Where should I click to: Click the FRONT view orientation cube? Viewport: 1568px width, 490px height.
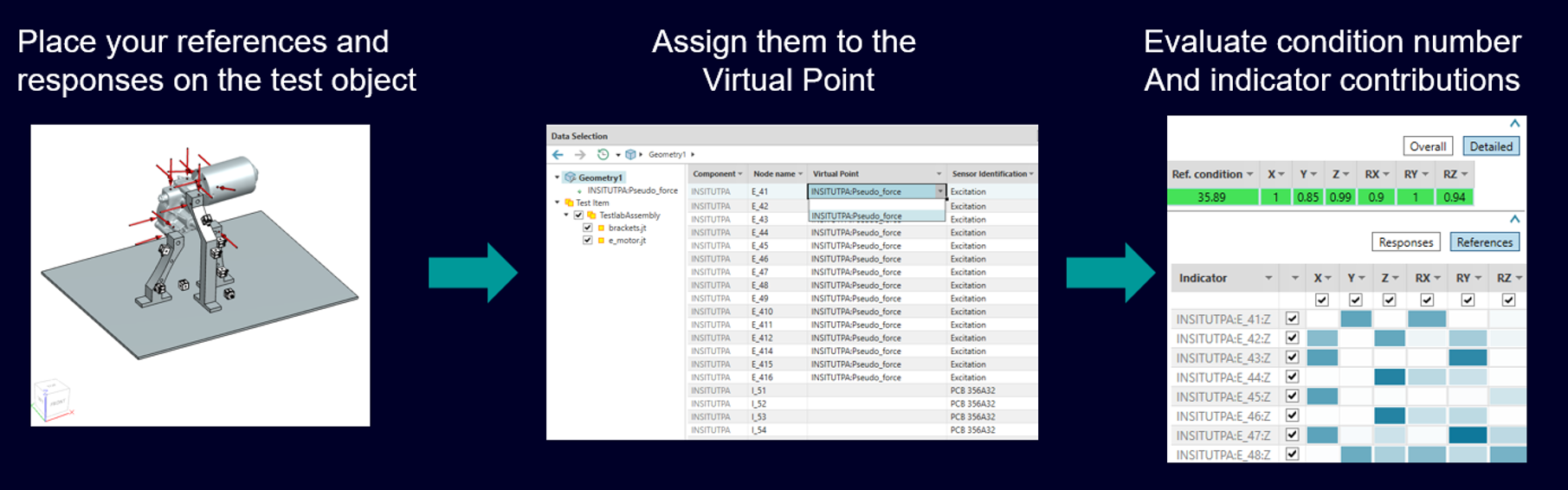(52, 401)
